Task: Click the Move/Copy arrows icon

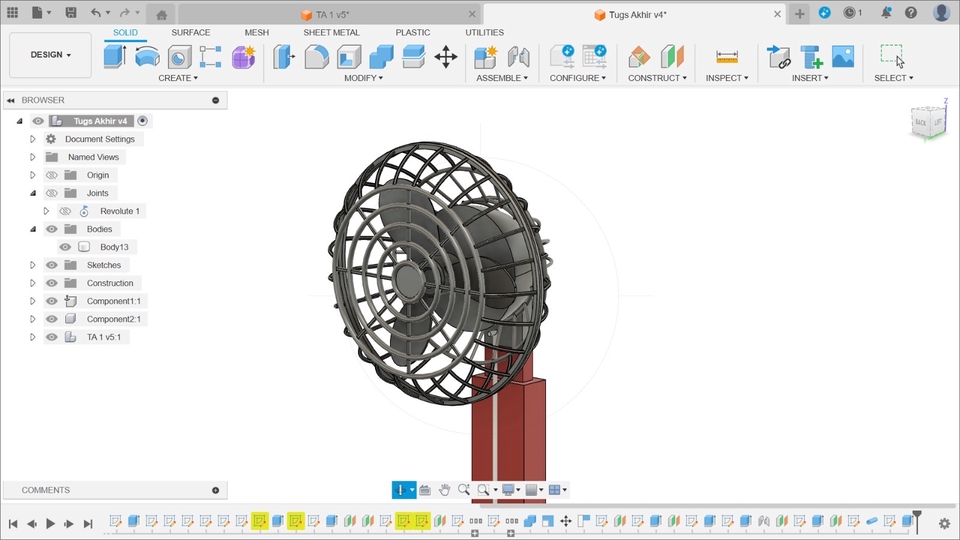Action: pos(446,56)
